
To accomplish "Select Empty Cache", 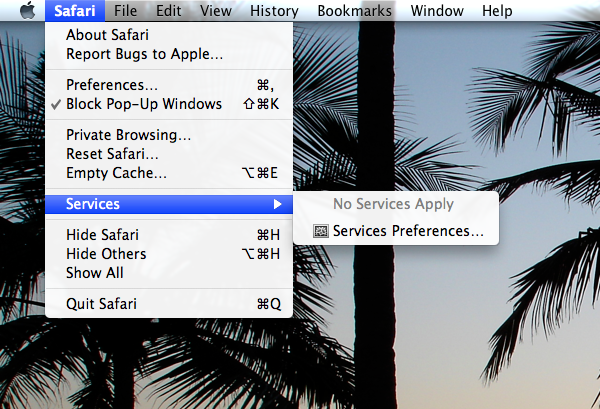I will [169, 173].
